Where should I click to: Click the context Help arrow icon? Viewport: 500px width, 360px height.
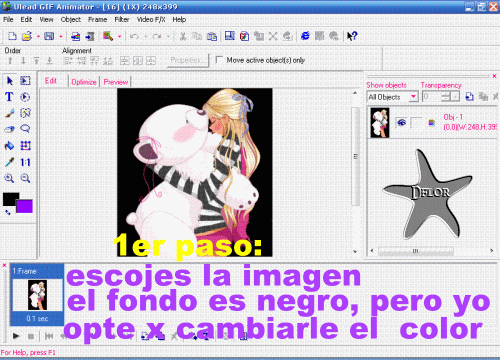tap(352, 36)
